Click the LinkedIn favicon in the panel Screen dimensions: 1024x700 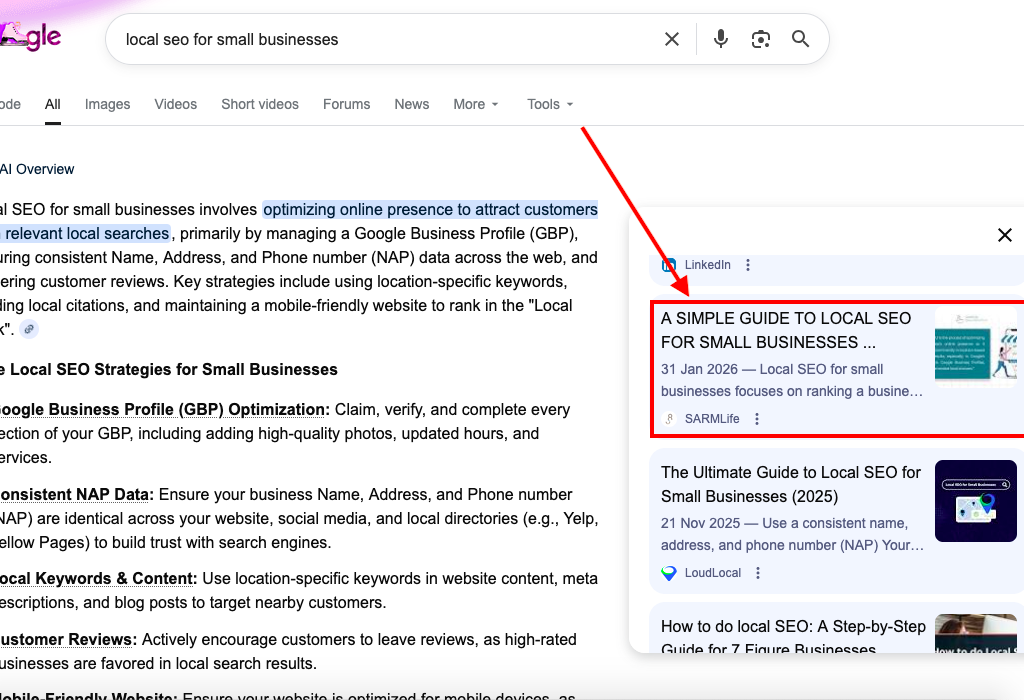click(x=667, y=264)
